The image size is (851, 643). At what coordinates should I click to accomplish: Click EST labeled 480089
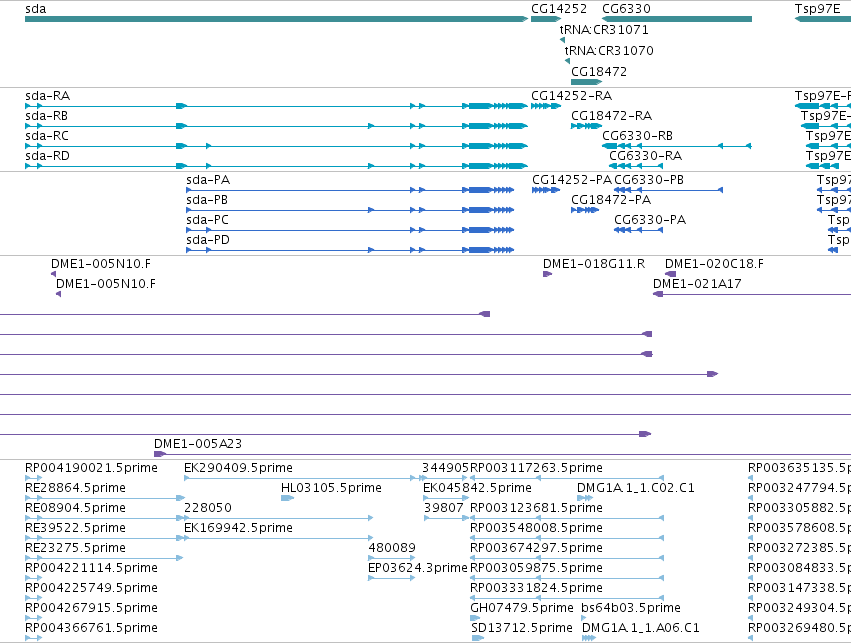tap(392, 558)
